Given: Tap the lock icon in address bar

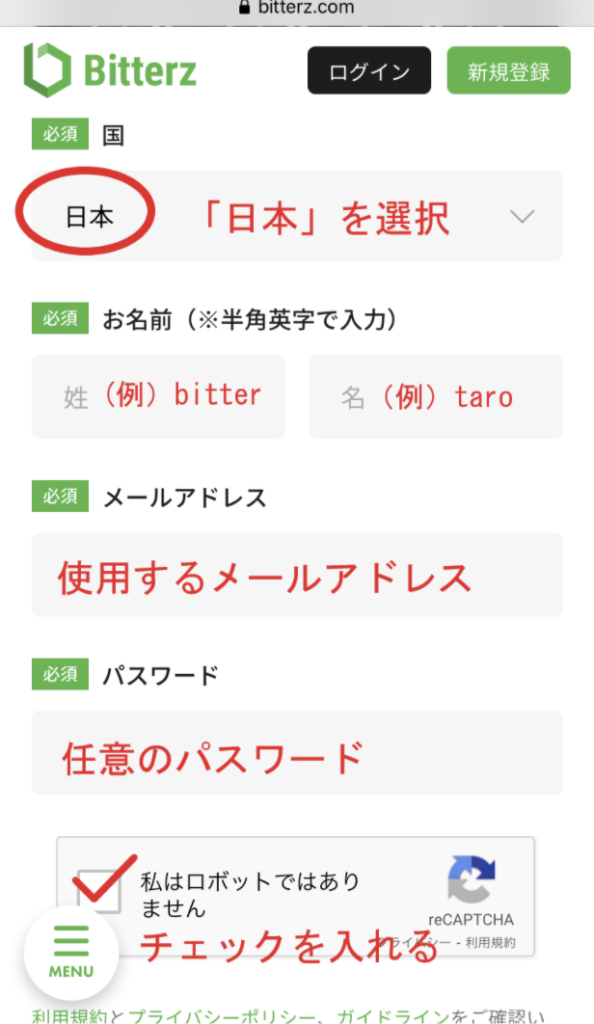Looking at the screenshot, I should click(x=245, y=8).
